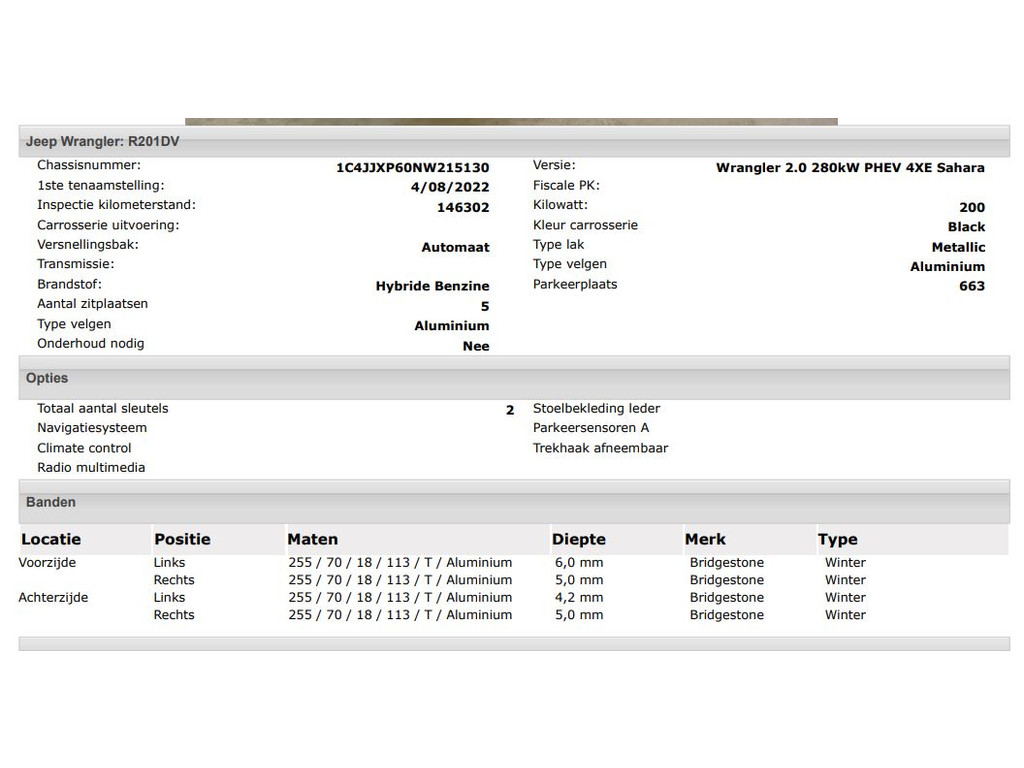Select the Radio multimedia option
1024x768 pixels.
pyautogui.click(x=91, y=468)
